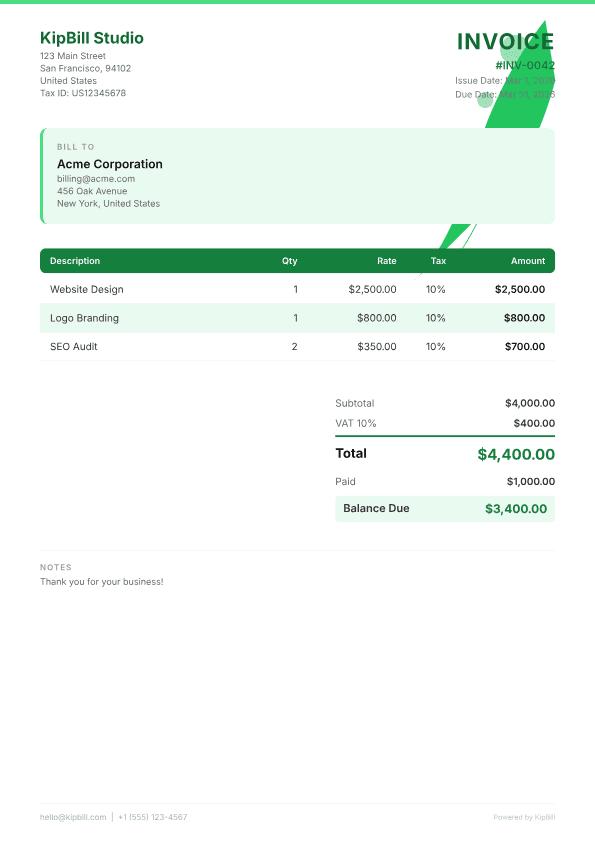Click the $3,400.00 balance due value

pos(516,509)
